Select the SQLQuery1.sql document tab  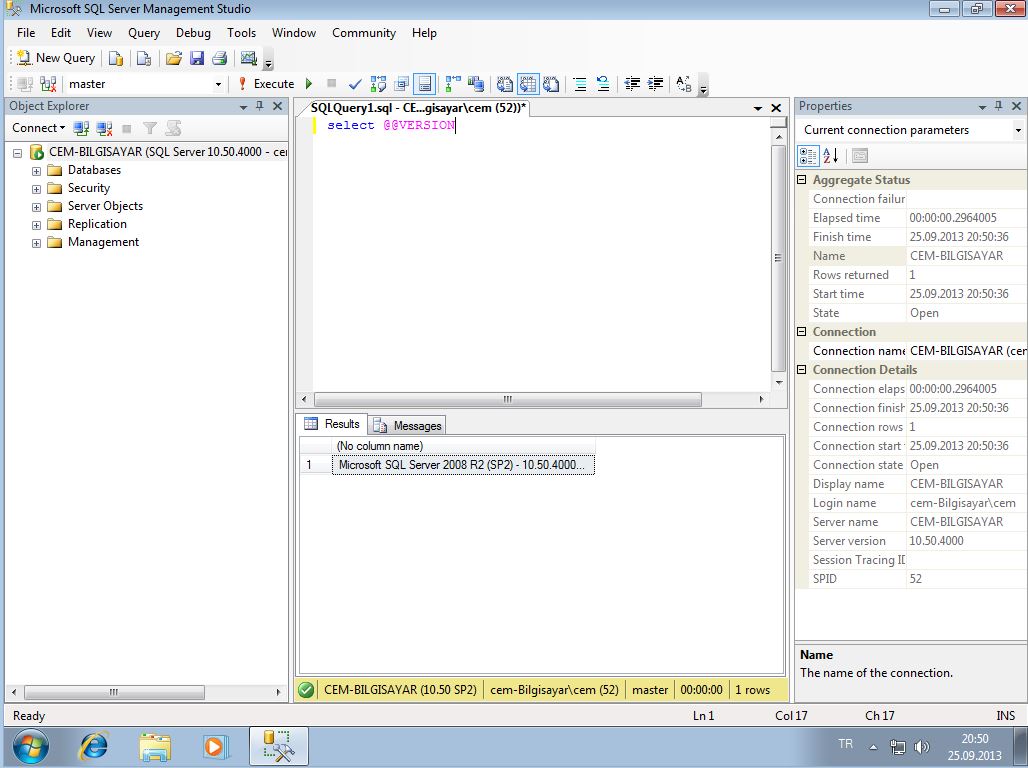pos(418,108)
